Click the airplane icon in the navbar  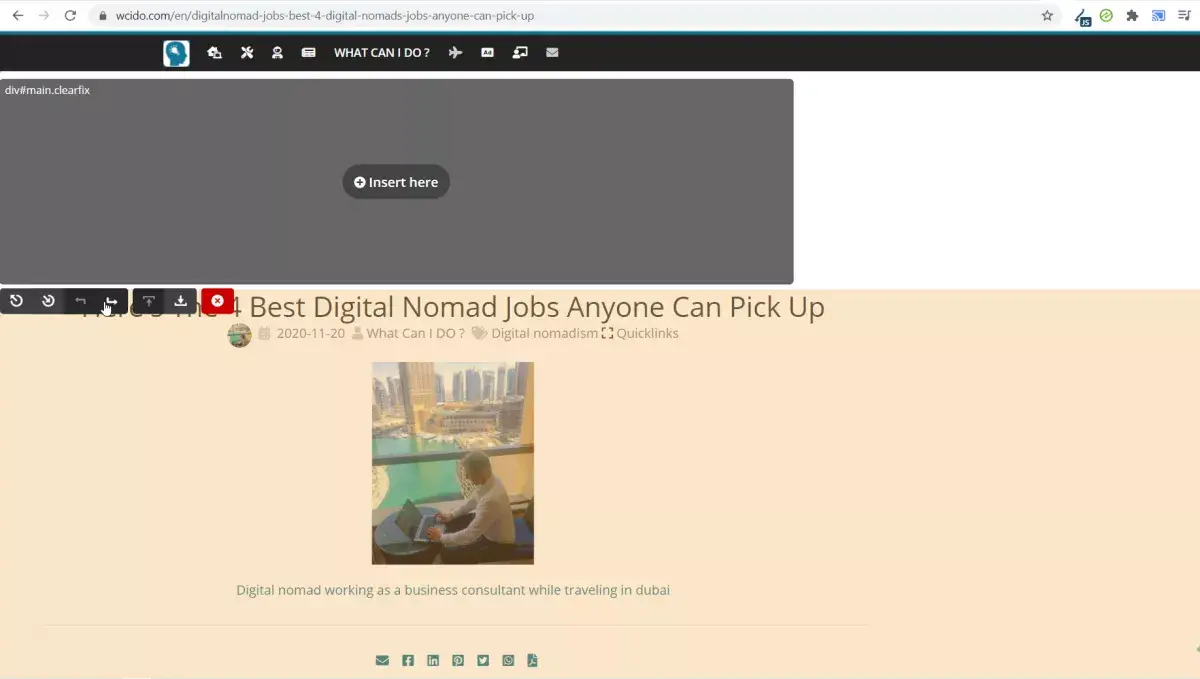455,53
